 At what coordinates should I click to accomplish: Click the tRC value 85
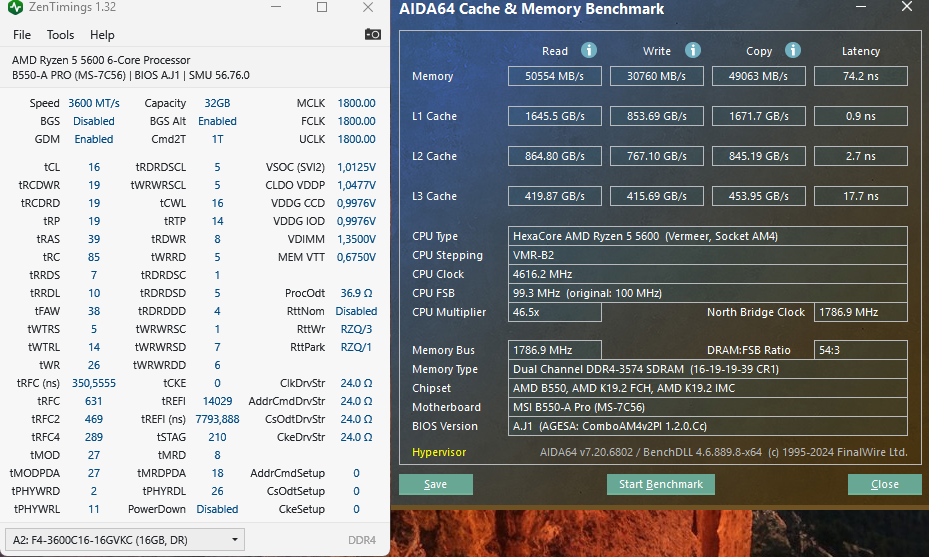pyautogui.click(x=94, y=257)
